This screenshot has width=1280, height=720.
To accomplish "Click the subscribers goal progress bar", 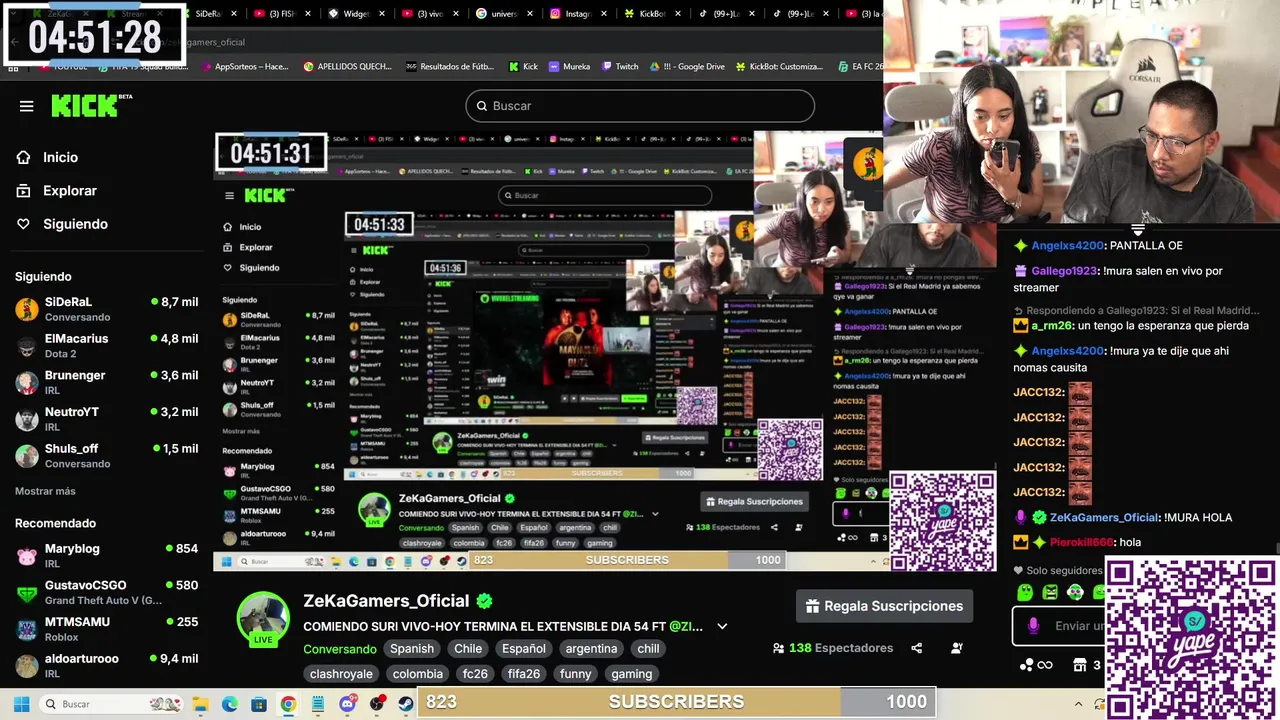I will [x=677, y=702].
